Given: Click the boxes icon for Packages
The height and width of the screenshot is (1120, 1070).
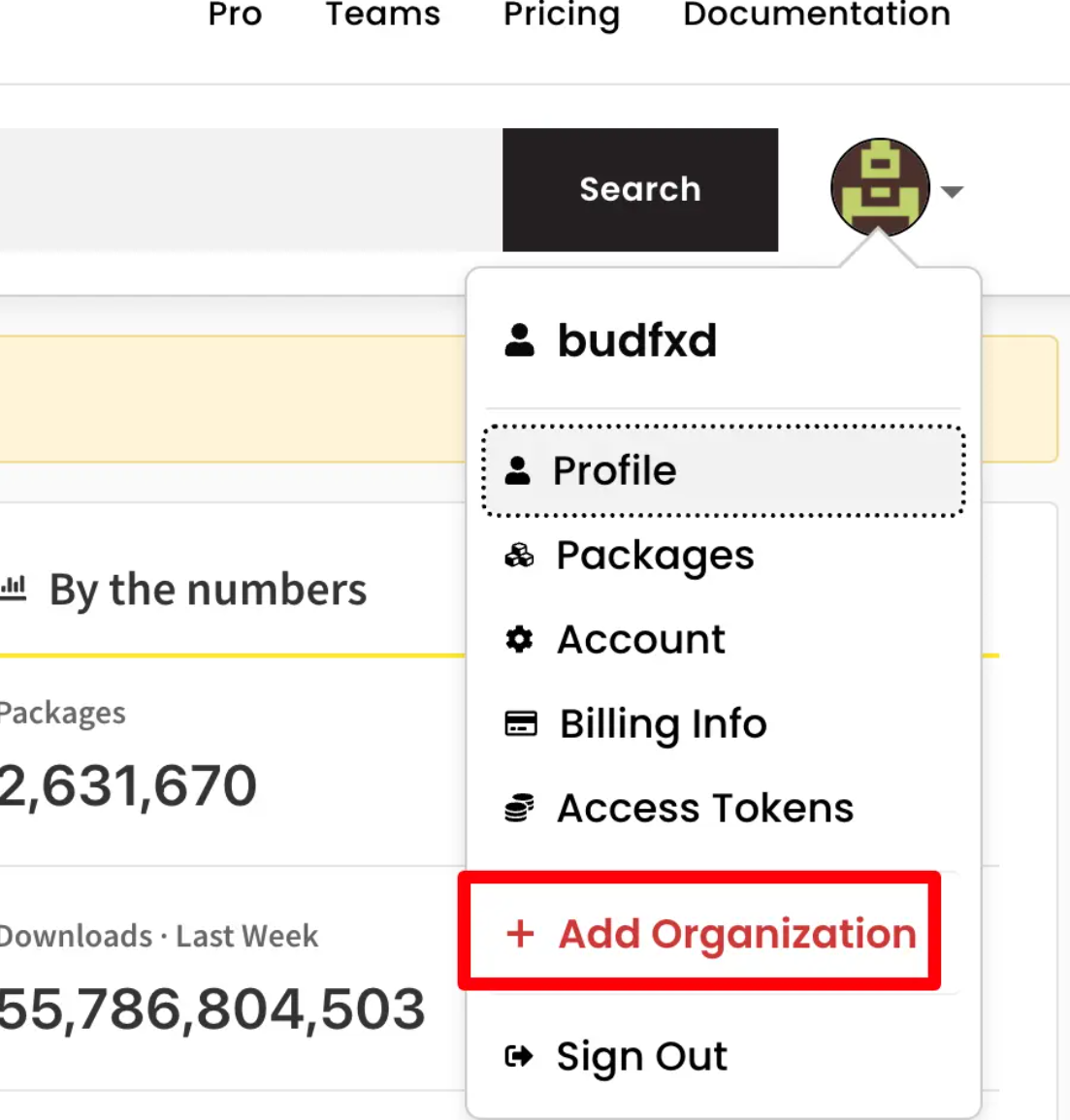Looking at the screenshot, I should (x=519, y=555).
